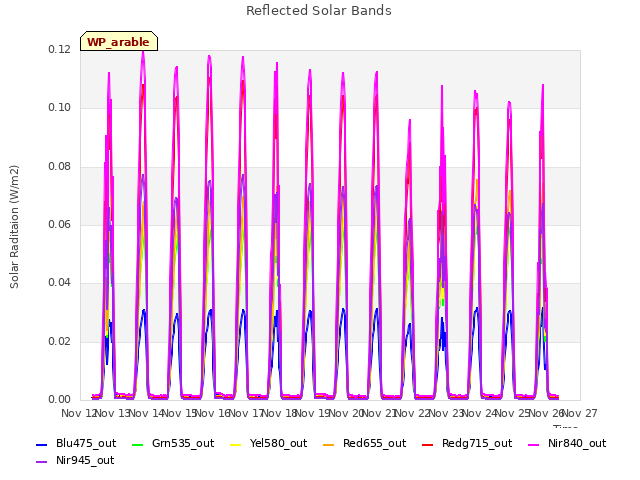This screenshot has width=640, height=480.
Task: Click the 0.12 y-axis tick label
Action: pos(60,49)
